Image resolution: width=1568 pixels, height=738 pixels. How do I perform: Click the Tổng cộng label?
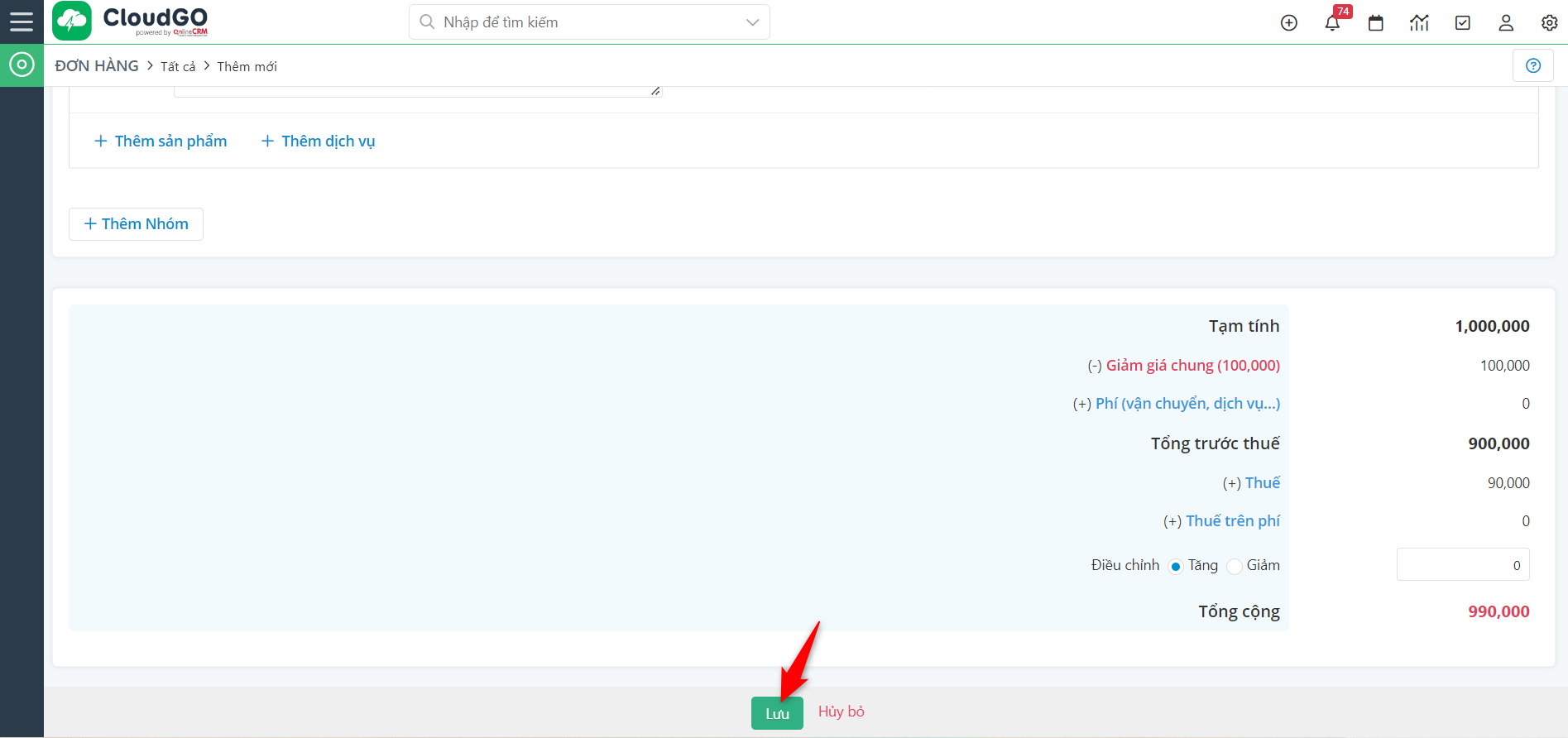coord(1239,612)
